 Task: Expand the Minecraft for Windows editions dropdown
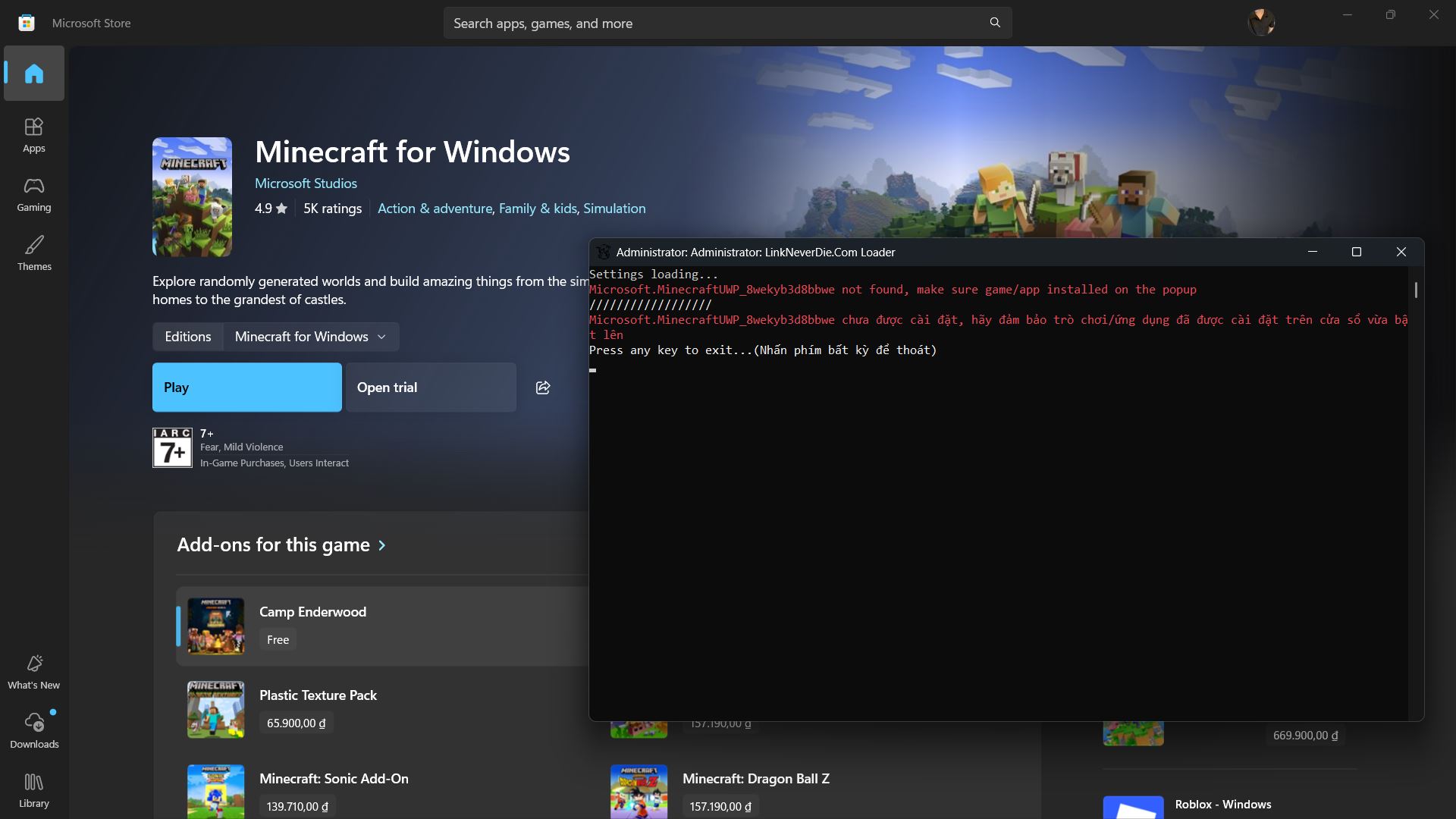(x=311, y=337)
